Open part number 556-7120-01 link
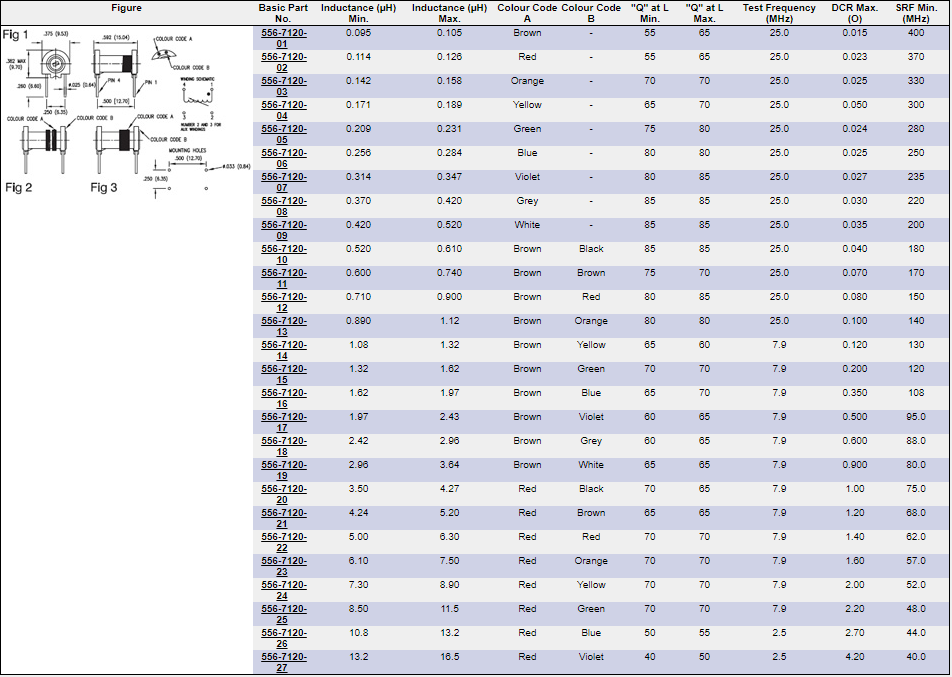The height and width of the screenshot is (677, 952). coord(283,38)
